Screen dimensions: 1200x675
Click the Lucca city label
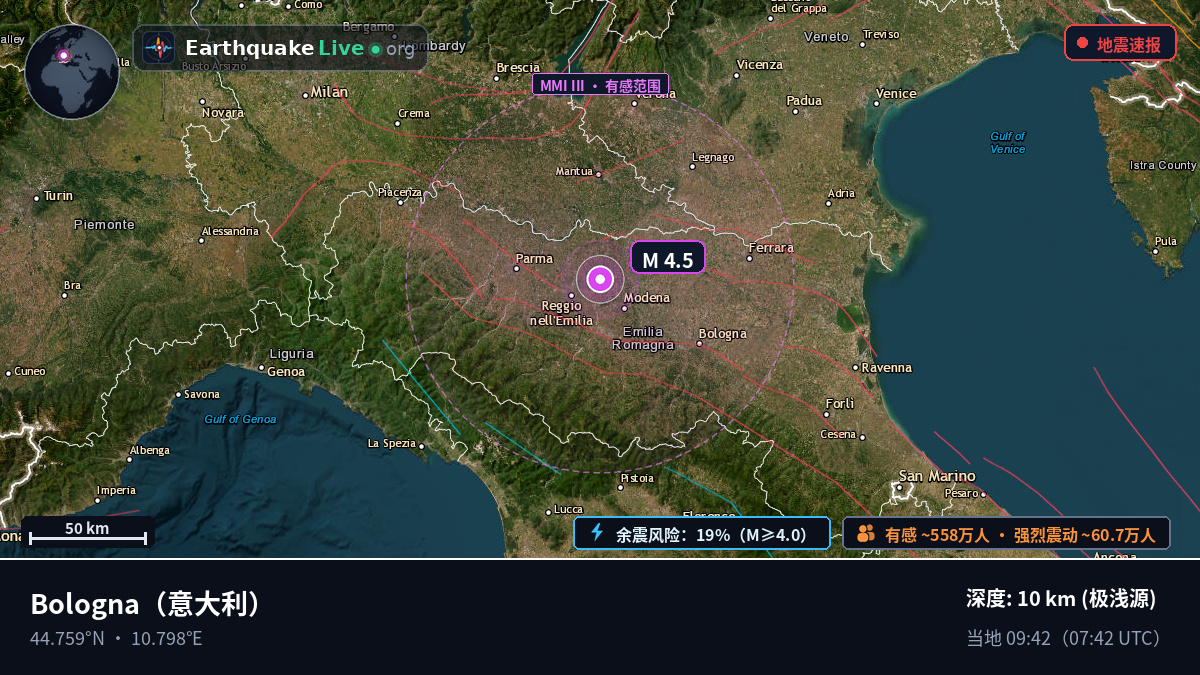point(568,509)
